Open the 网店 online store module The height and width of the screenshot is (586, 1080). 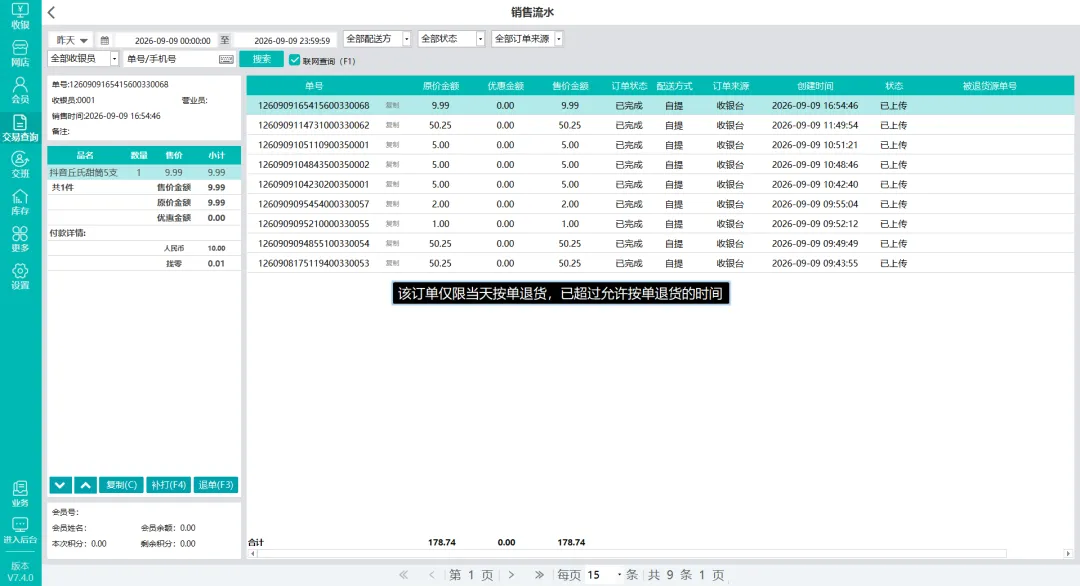pyautogui.click(x=20, y=53)
